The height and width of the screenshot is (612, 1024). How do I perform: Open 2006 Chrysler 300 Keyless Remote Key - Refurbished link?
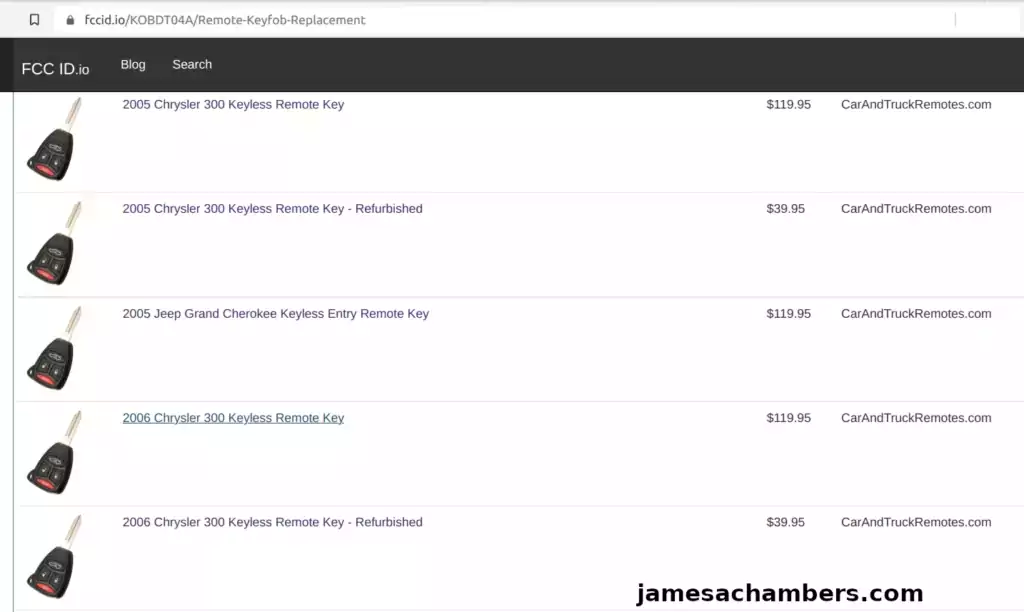pos(272,523)
